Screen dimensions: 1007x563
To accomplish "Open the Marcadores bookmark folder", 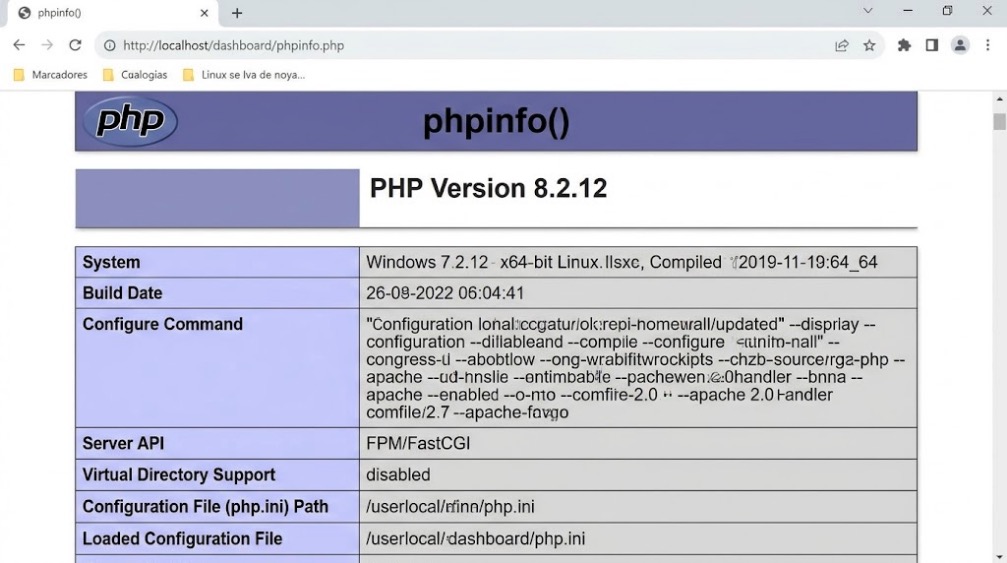I will 50,75.
